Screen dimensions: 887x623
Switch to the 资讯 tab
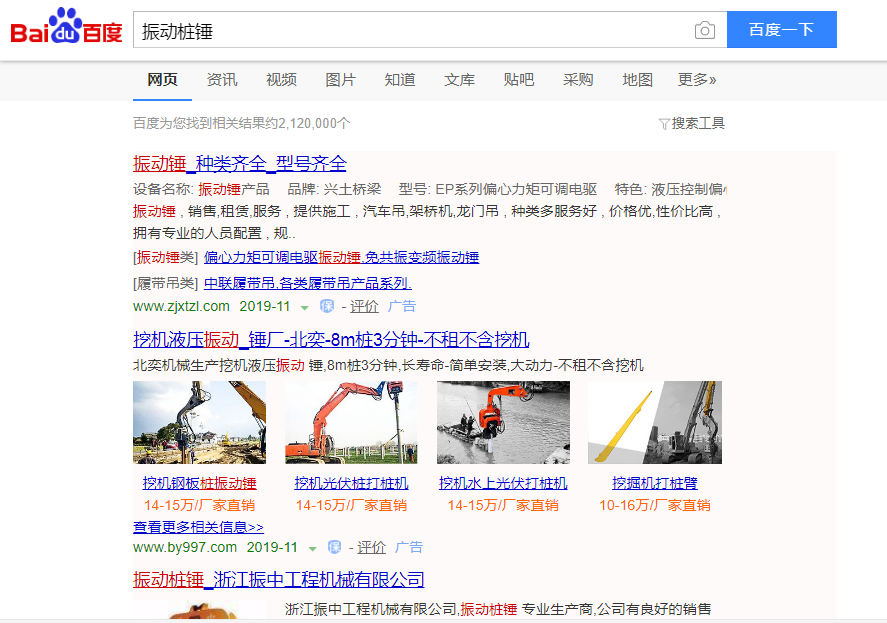(x=222, y=80)
